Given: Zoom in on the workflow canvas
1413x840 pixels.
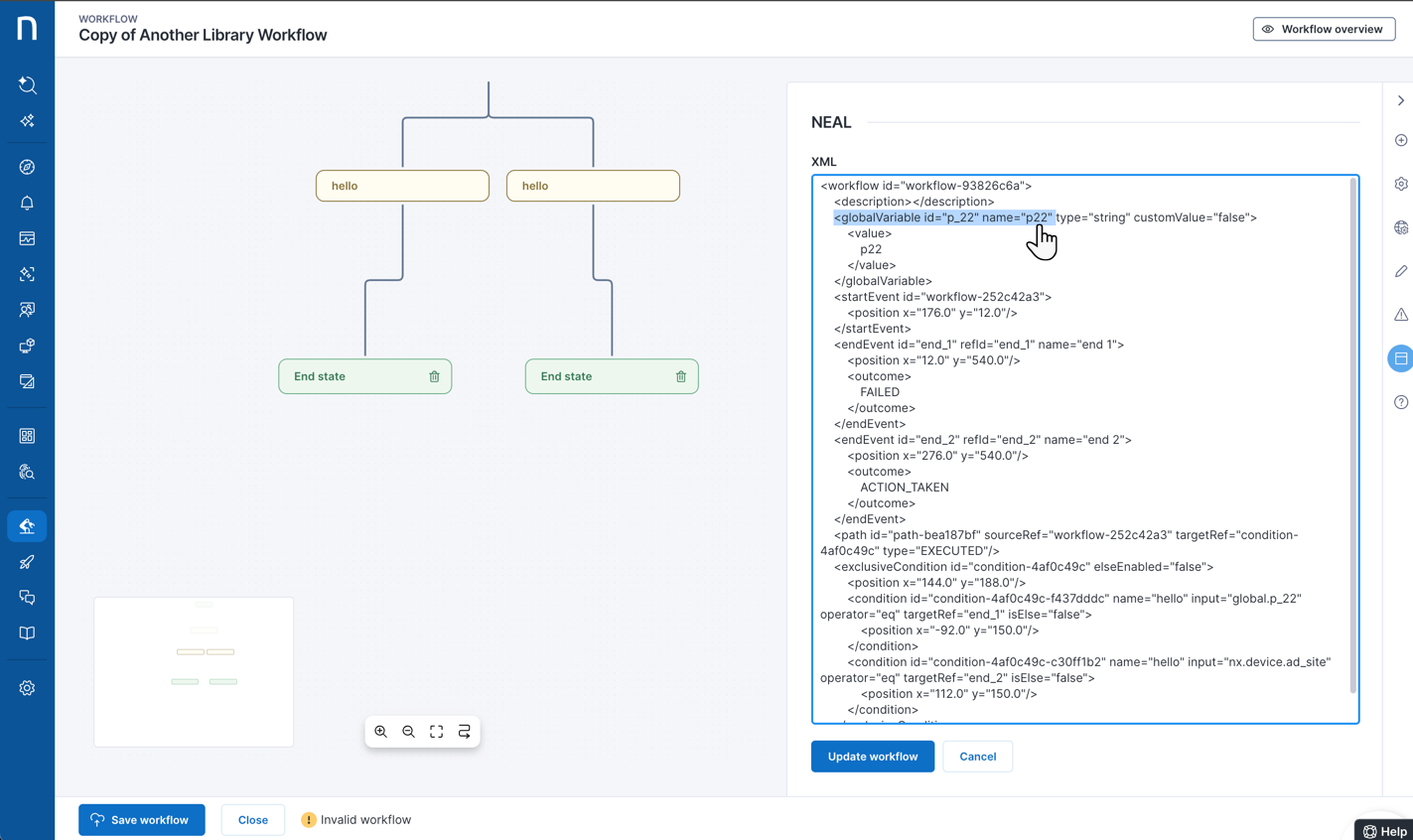Looking at the screenshot, I should [x=381, y=732].
